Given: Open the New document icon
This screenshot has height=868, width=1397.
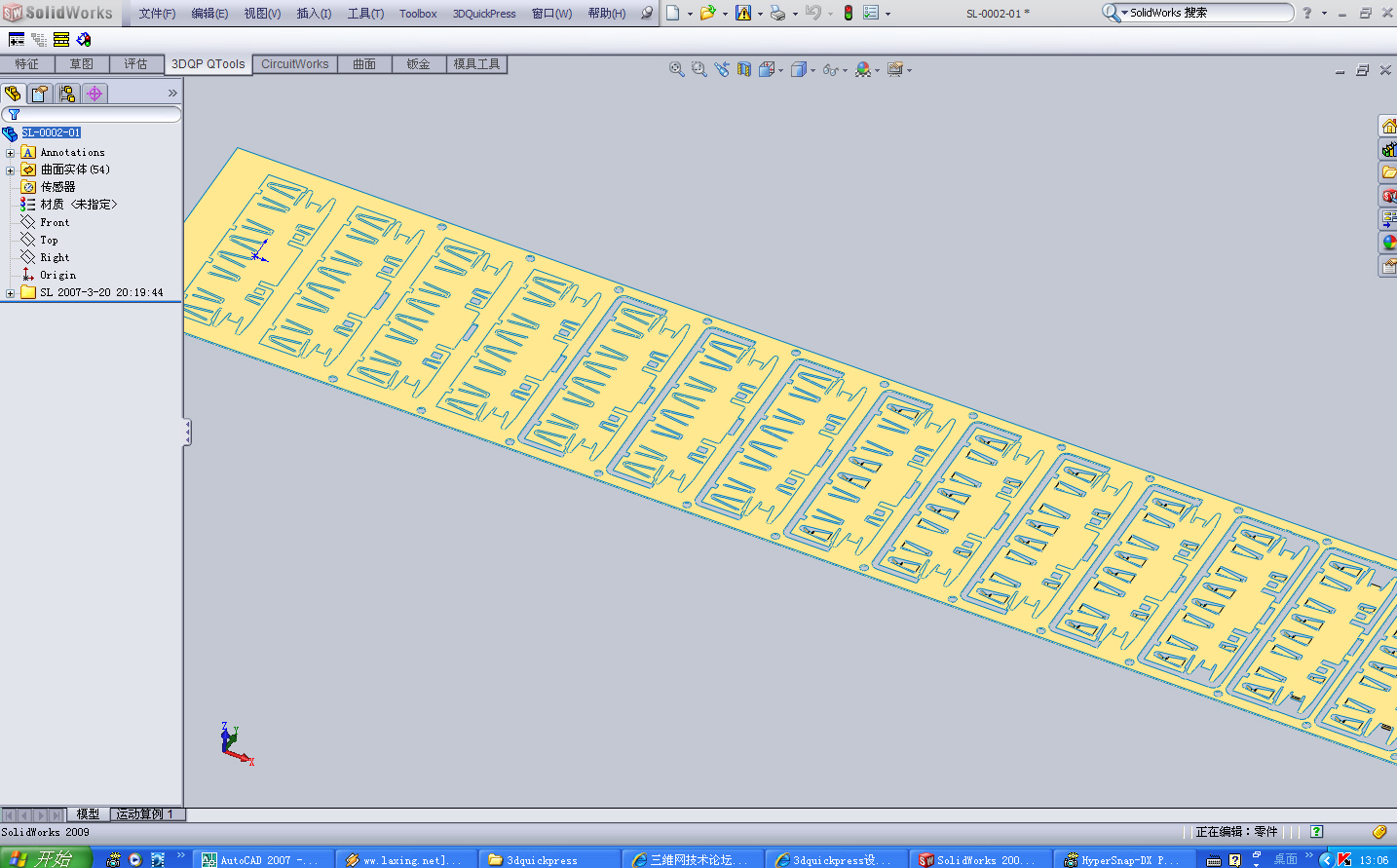Looking at the screenshot, I should 673,13.
